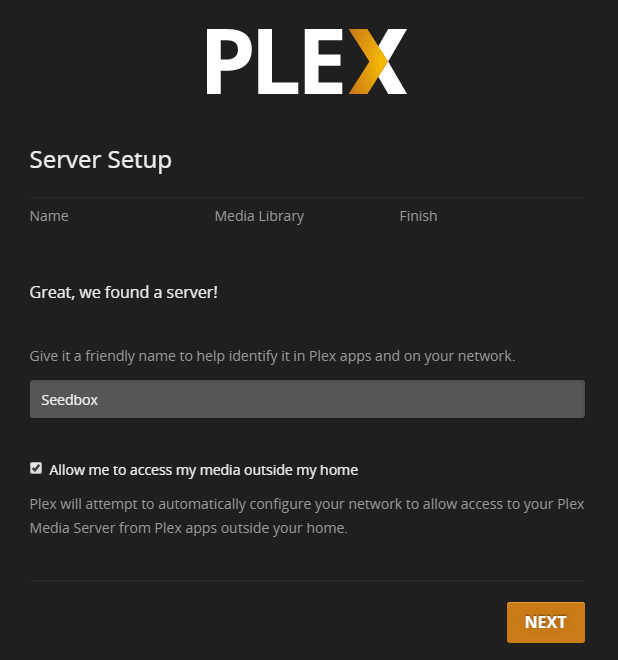Screen dimensions: 618x660
Task: Click the white letter P in the Plex logo
Action: coord(233,62)
